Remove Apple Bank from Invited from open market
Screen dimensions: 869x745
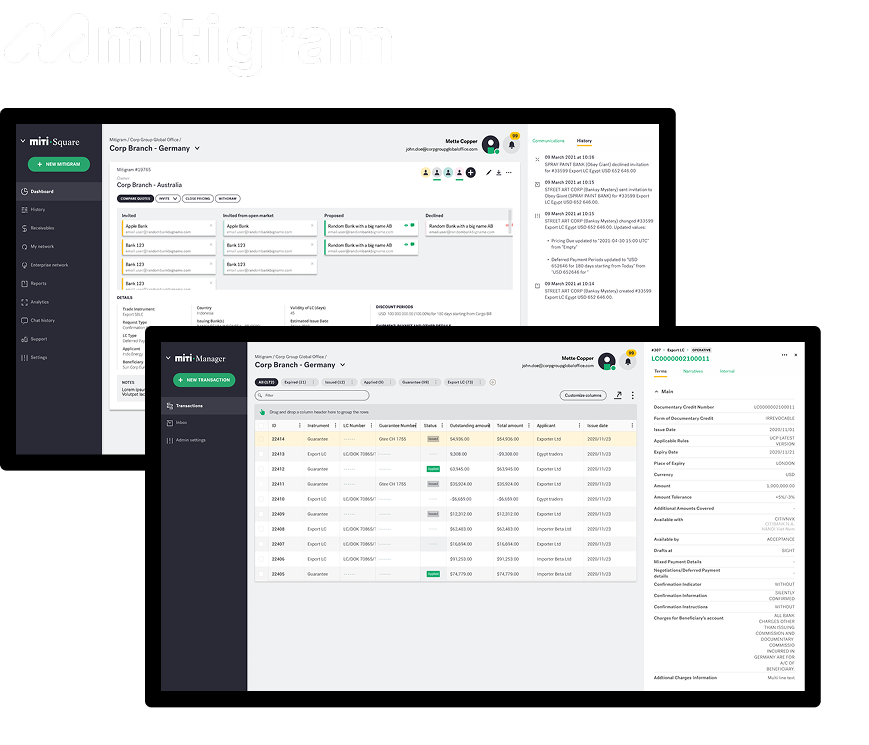point(312,225)
